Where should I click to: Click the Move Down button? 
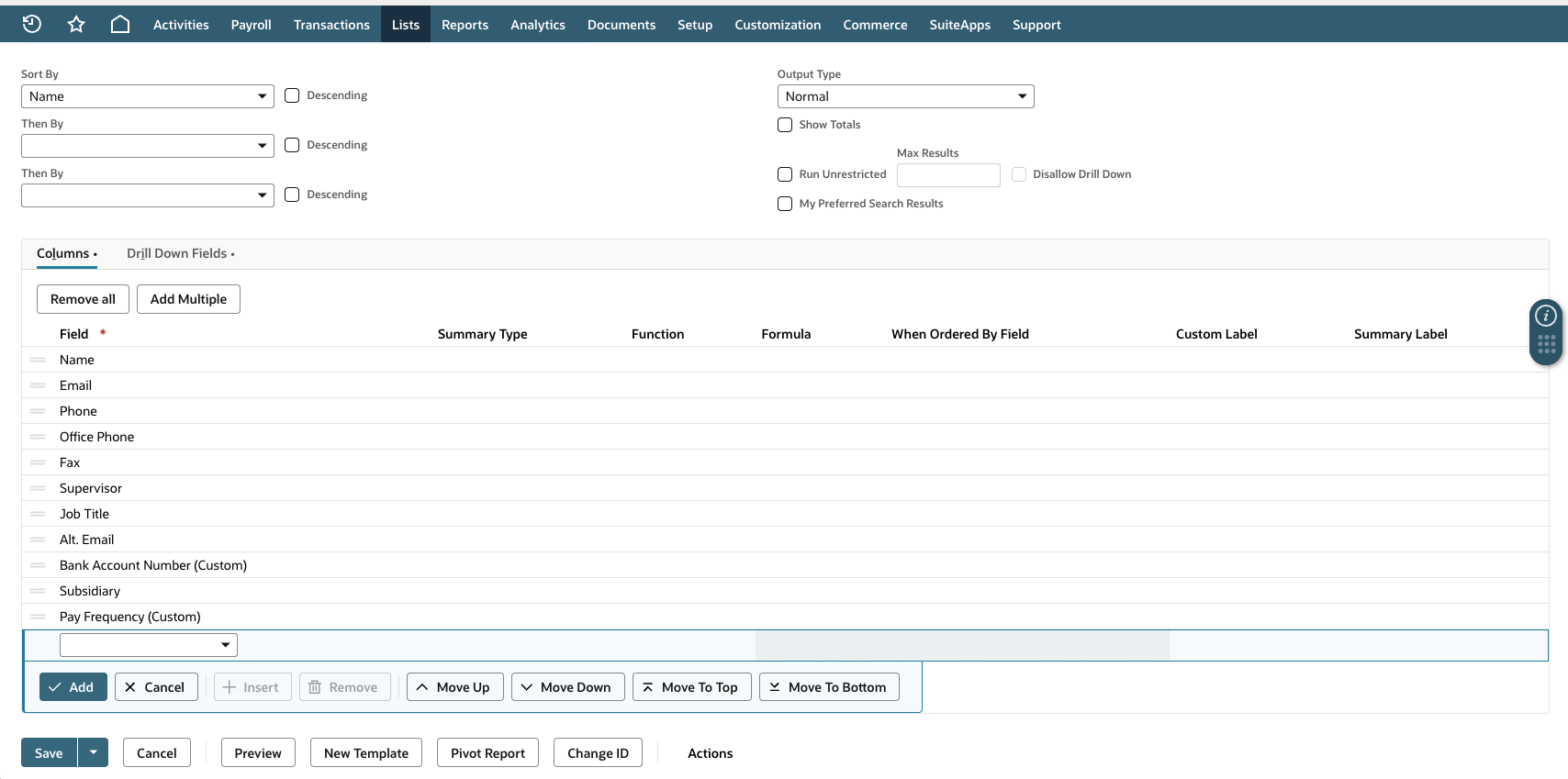(567, 686)
